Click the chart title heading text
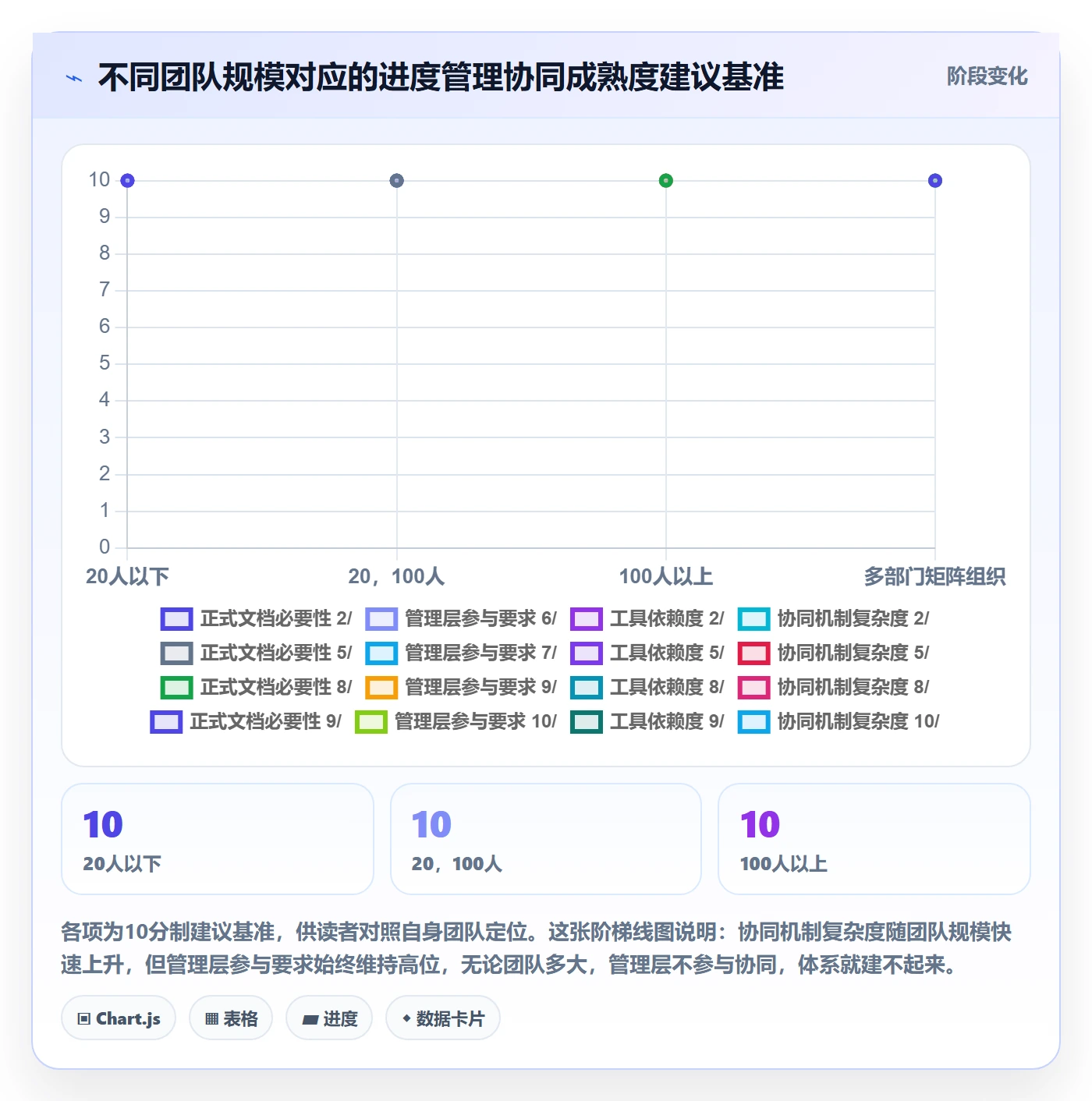The height and width of the screenshot is (1101, 1092). (x=441, y=77)
